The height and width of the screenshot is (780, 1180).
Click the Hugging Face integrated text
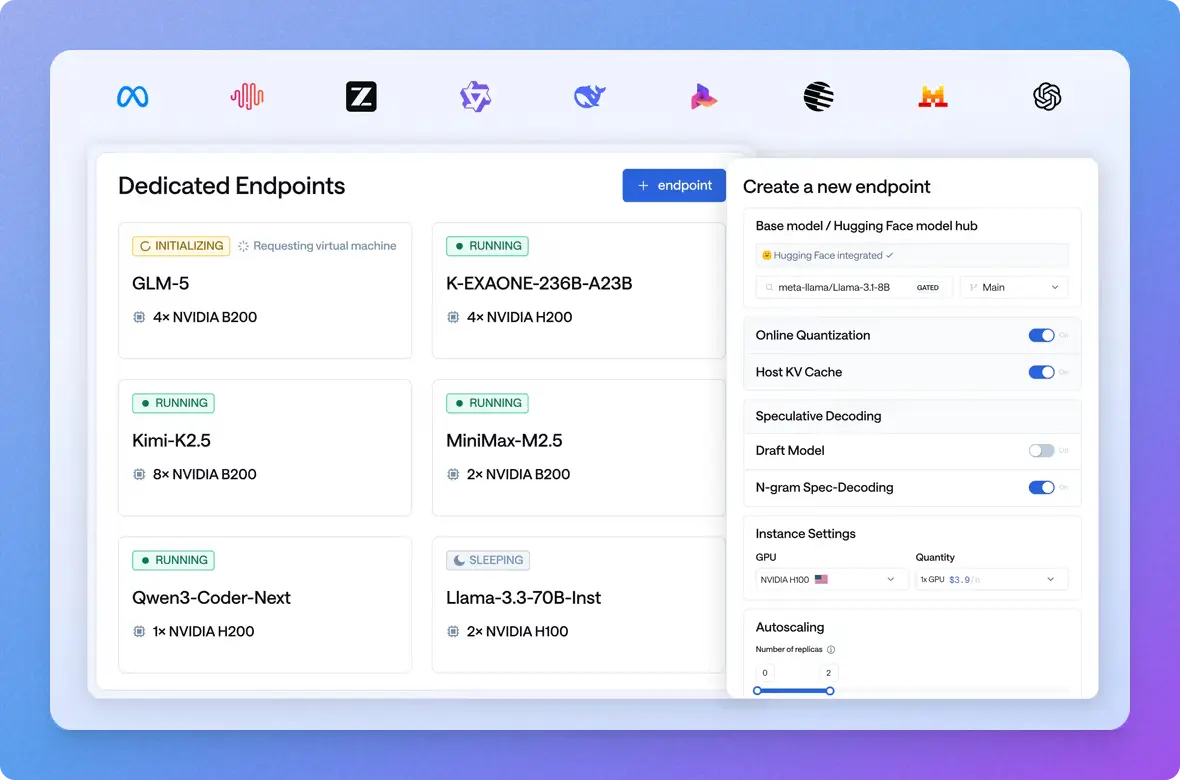tap(828, 255)
